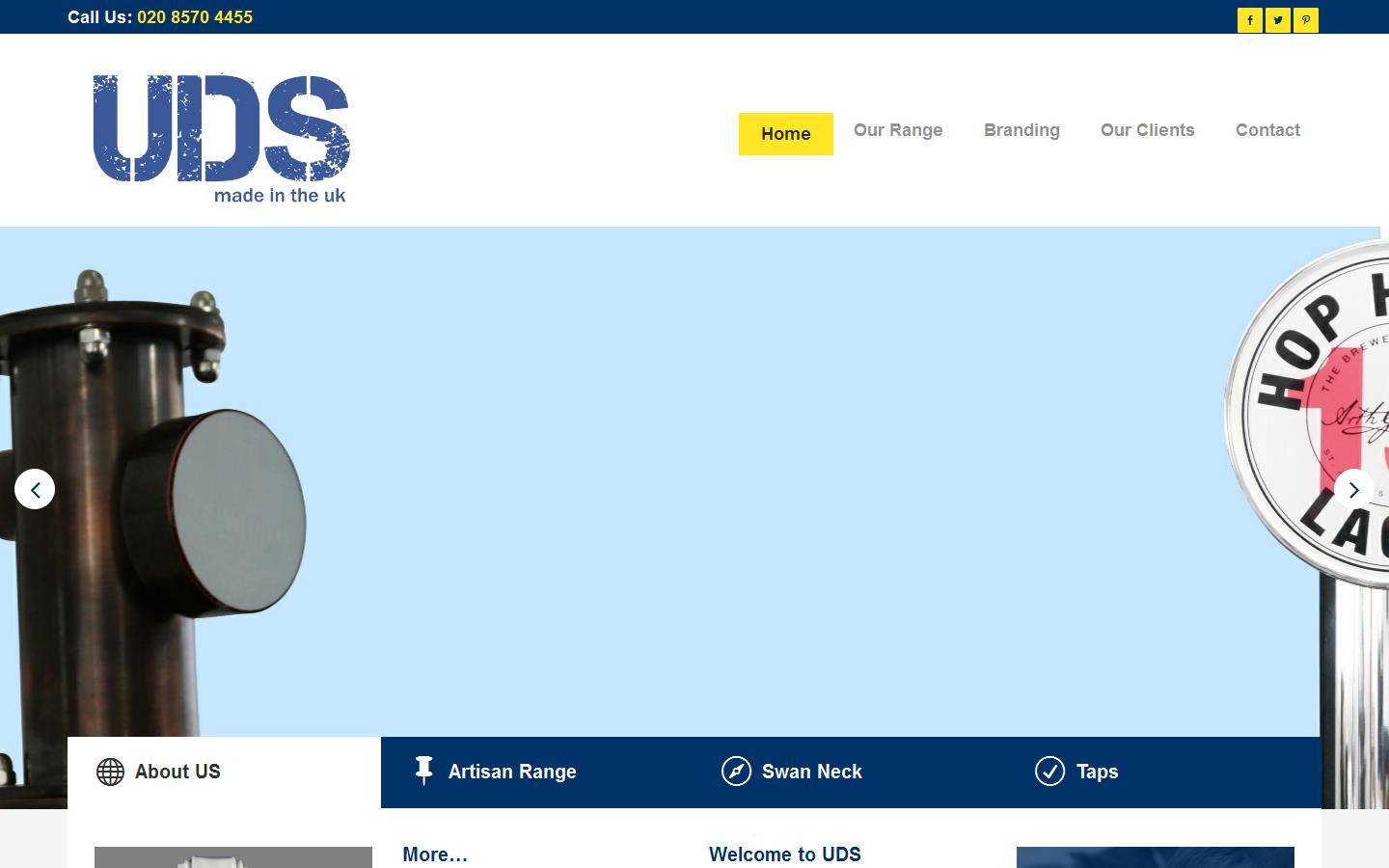1389x868 pixels.
Task: Click the compass icon beside Swan Neck
Action: coord(737,772)
